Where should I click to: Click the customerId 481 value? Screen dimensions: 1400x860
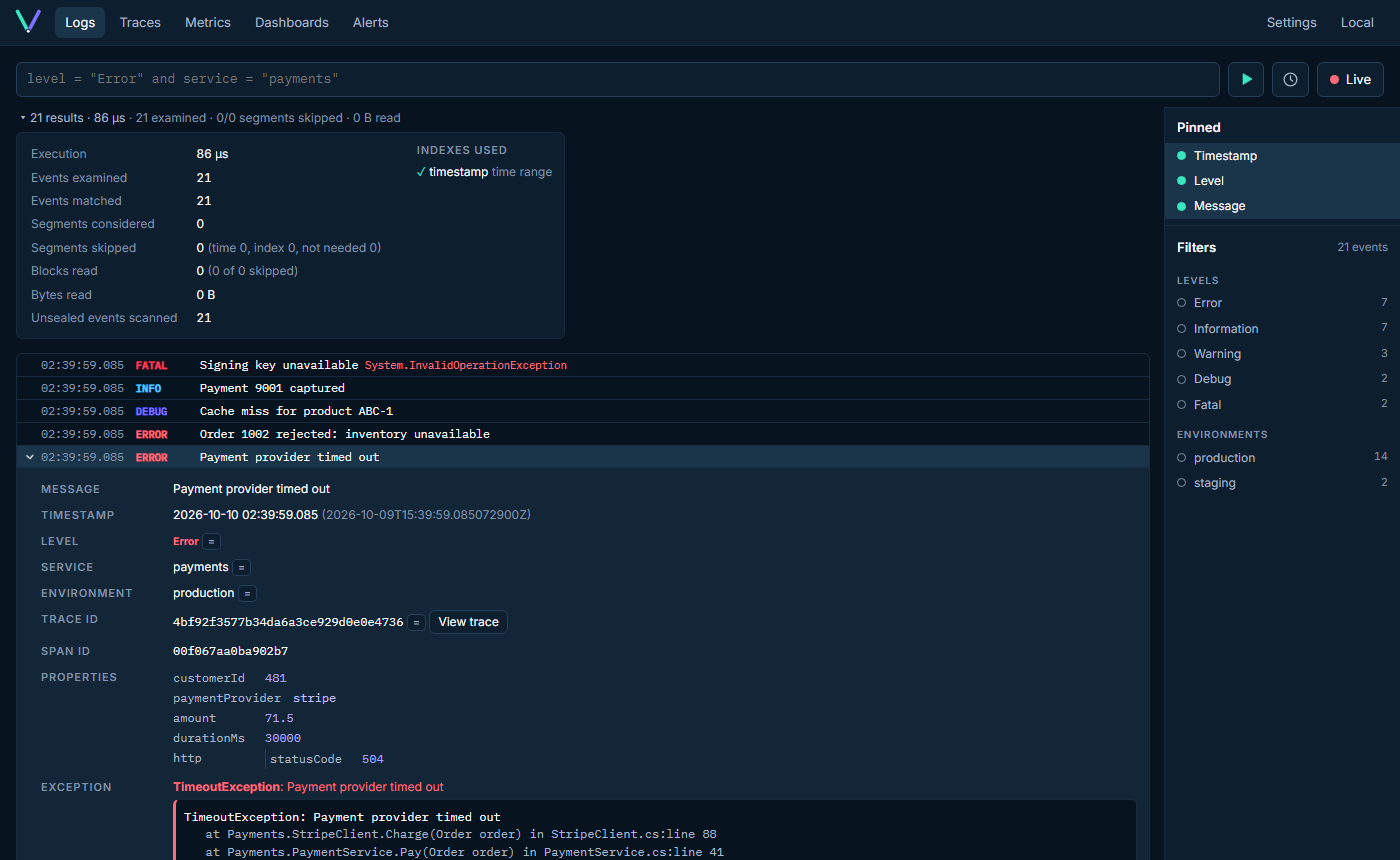pos(275,678)
